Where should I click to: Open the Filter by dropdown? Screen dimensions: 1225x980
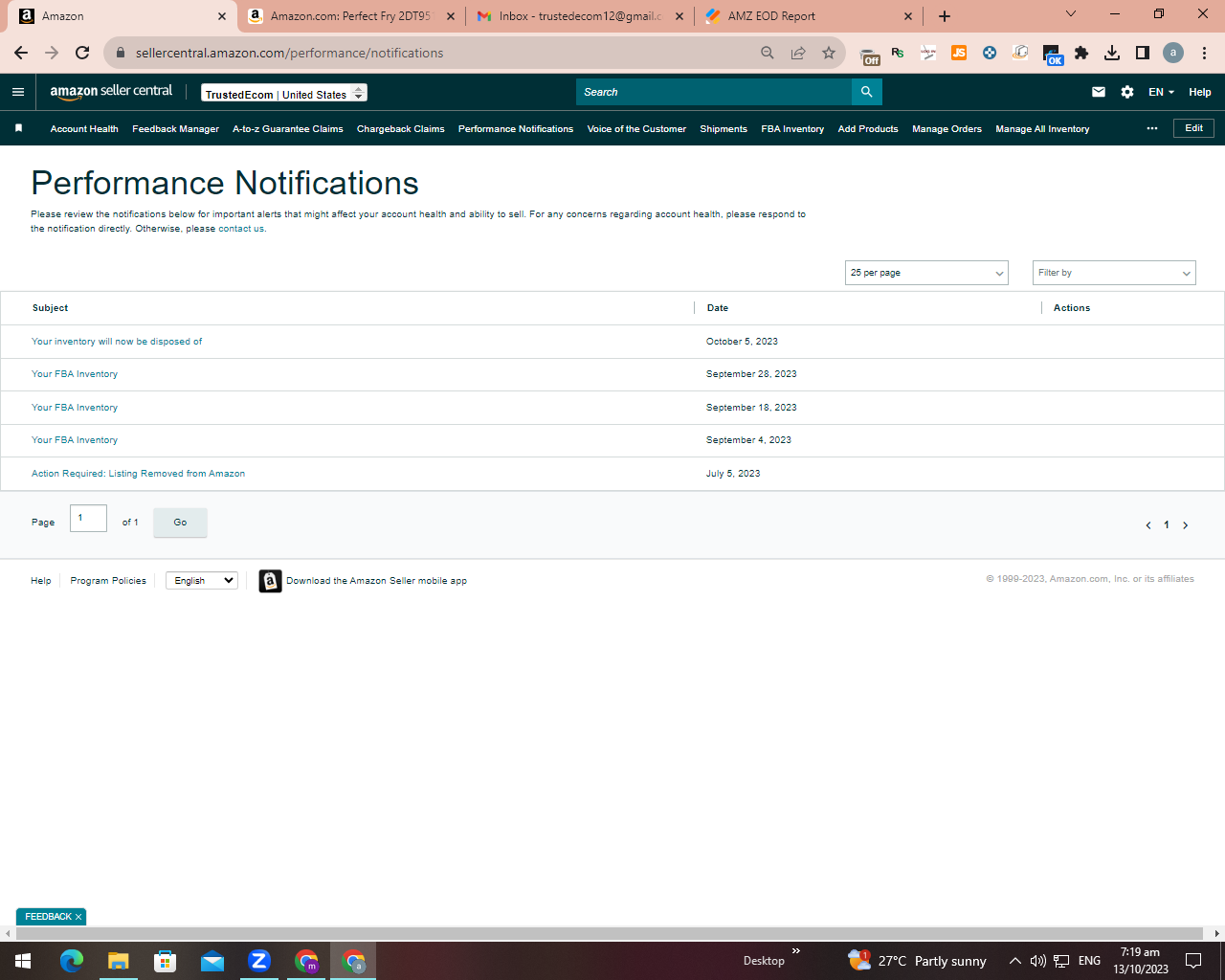(1114, 273)
